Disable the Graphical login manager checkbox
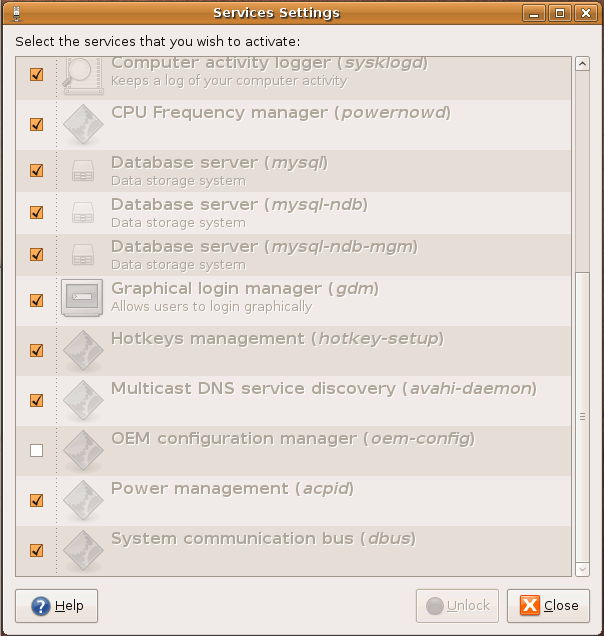 click(x=37, y=300)
